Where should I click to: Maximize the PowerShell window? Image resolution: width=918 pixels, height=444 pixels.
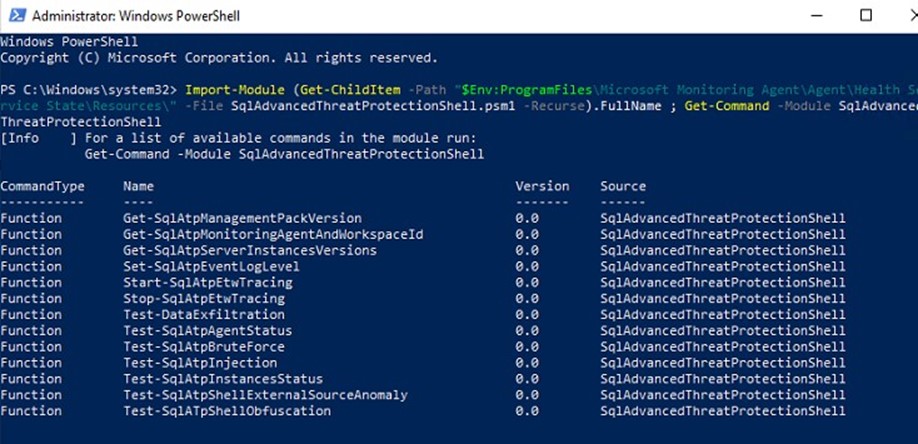coord(866,15)
